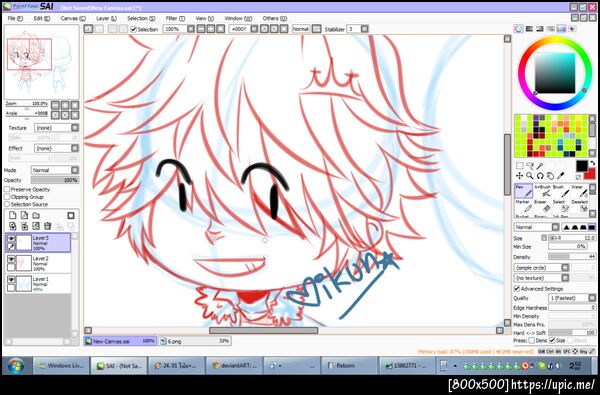Create a new linework layer
This screenshot has height=395, width=600.
[x=24, y=215]
